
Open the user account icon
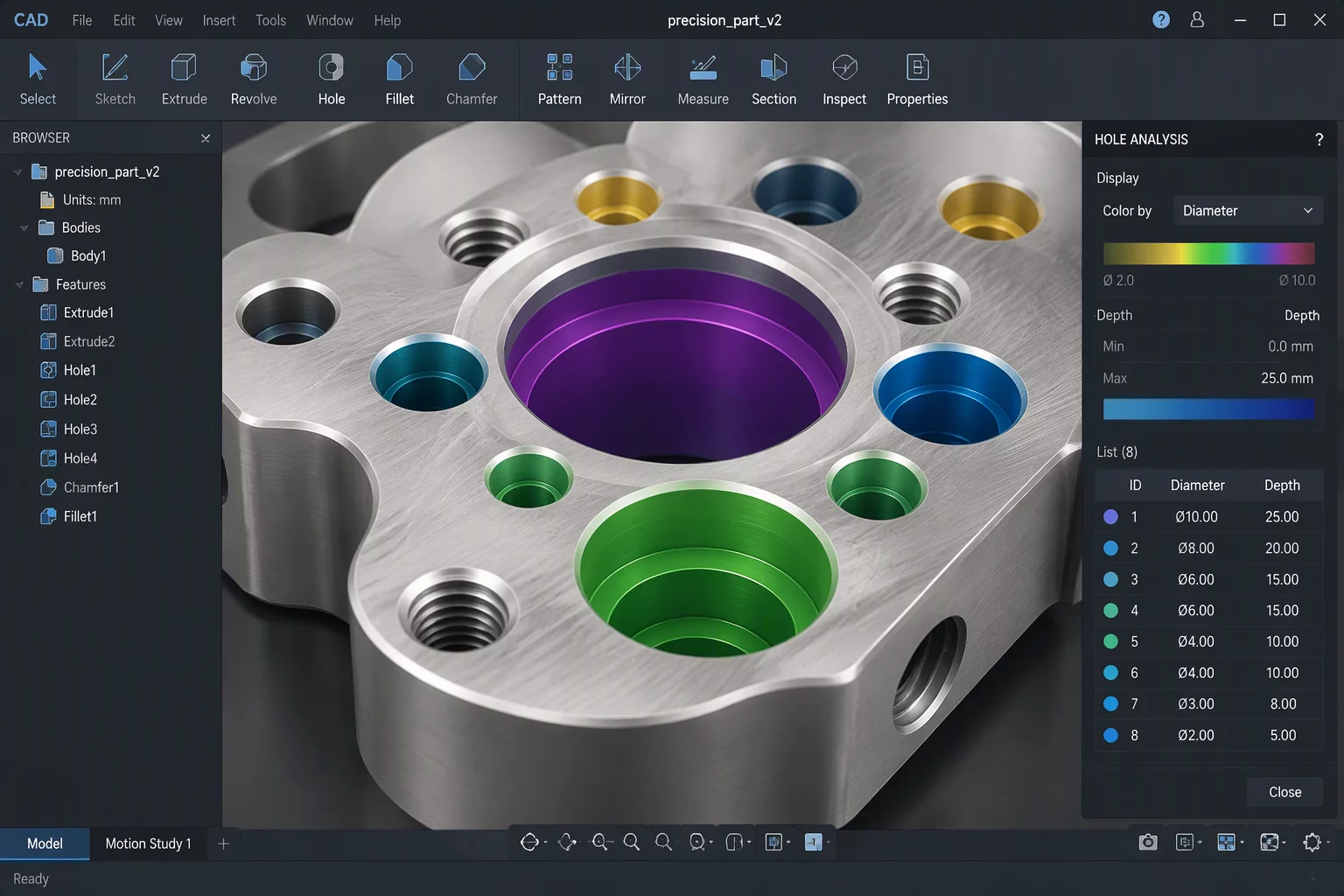coord(1197,19)
